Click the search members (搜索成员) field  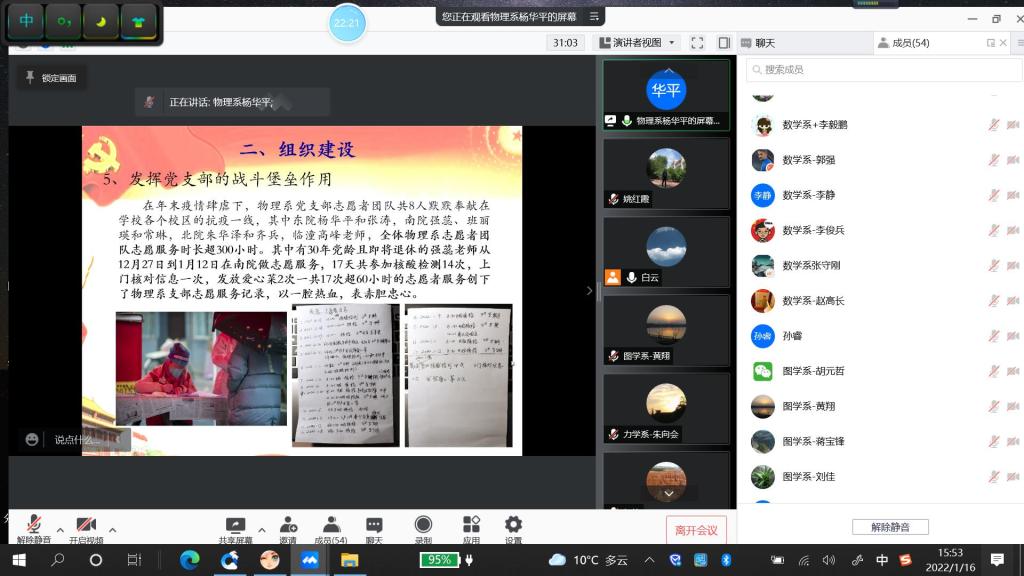(x=880, y=70)
